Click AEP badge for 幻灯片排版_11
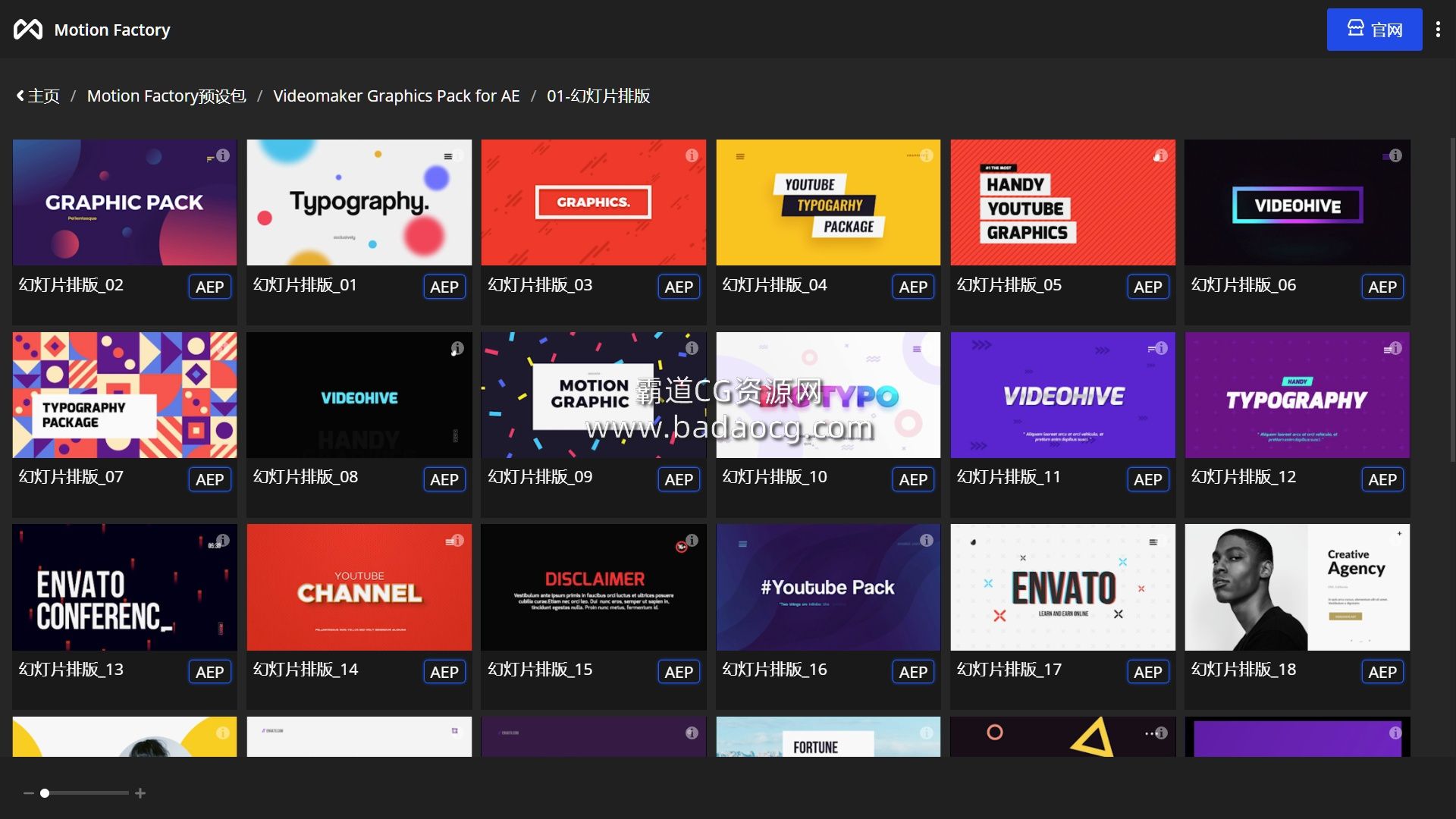The height and width of the screenshot is (819, 1456). pos(1148,479)
